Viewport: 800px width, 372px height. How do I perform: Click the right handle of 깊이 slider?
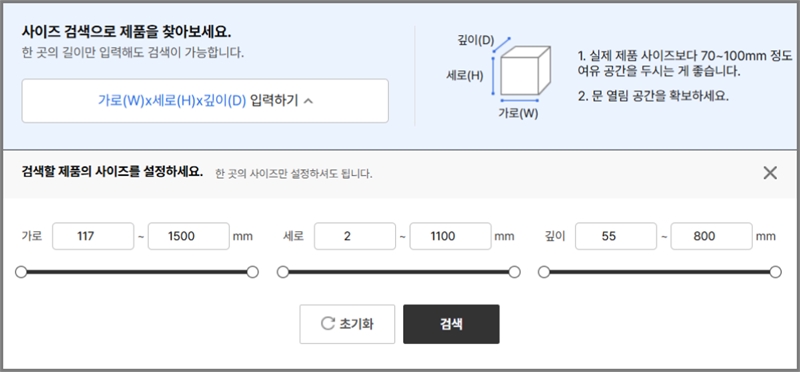point(776,272)
